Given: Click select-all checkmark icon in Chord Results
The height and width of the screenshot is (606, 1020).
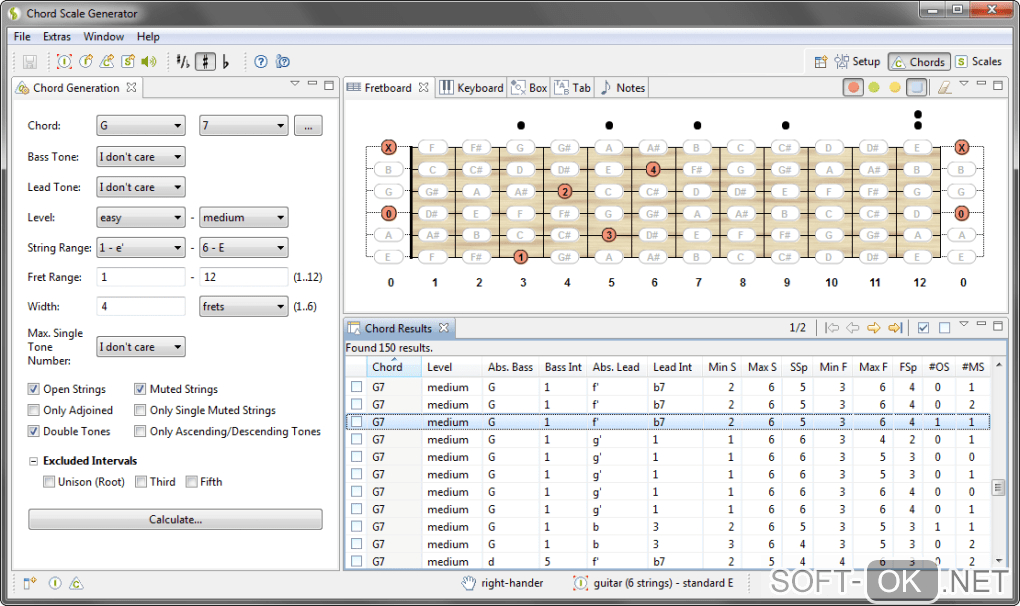Looking at the screenshot, I should (923, 328).
